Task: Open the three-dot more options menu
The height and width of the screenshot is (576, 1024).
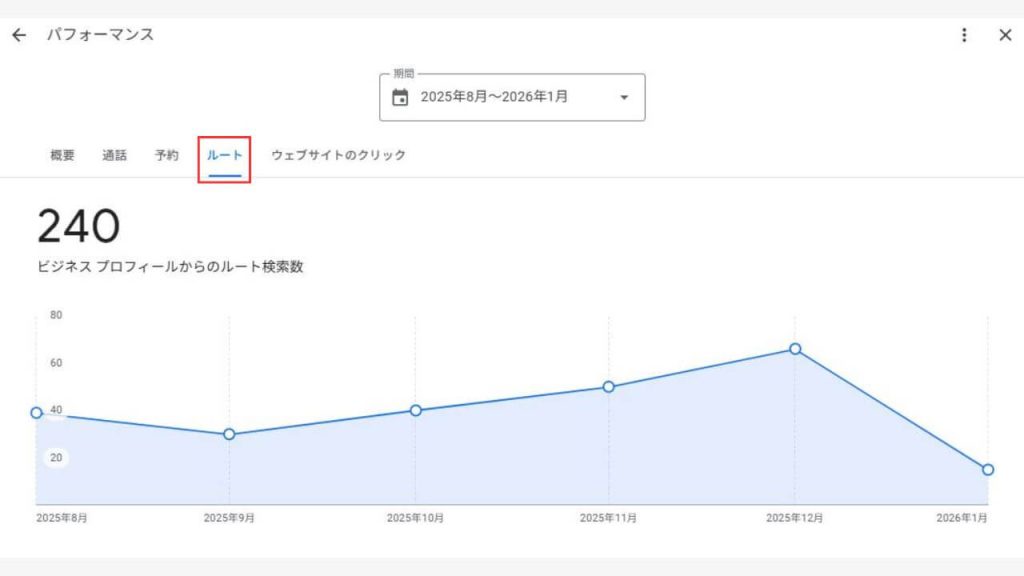Action: (964, 35)
